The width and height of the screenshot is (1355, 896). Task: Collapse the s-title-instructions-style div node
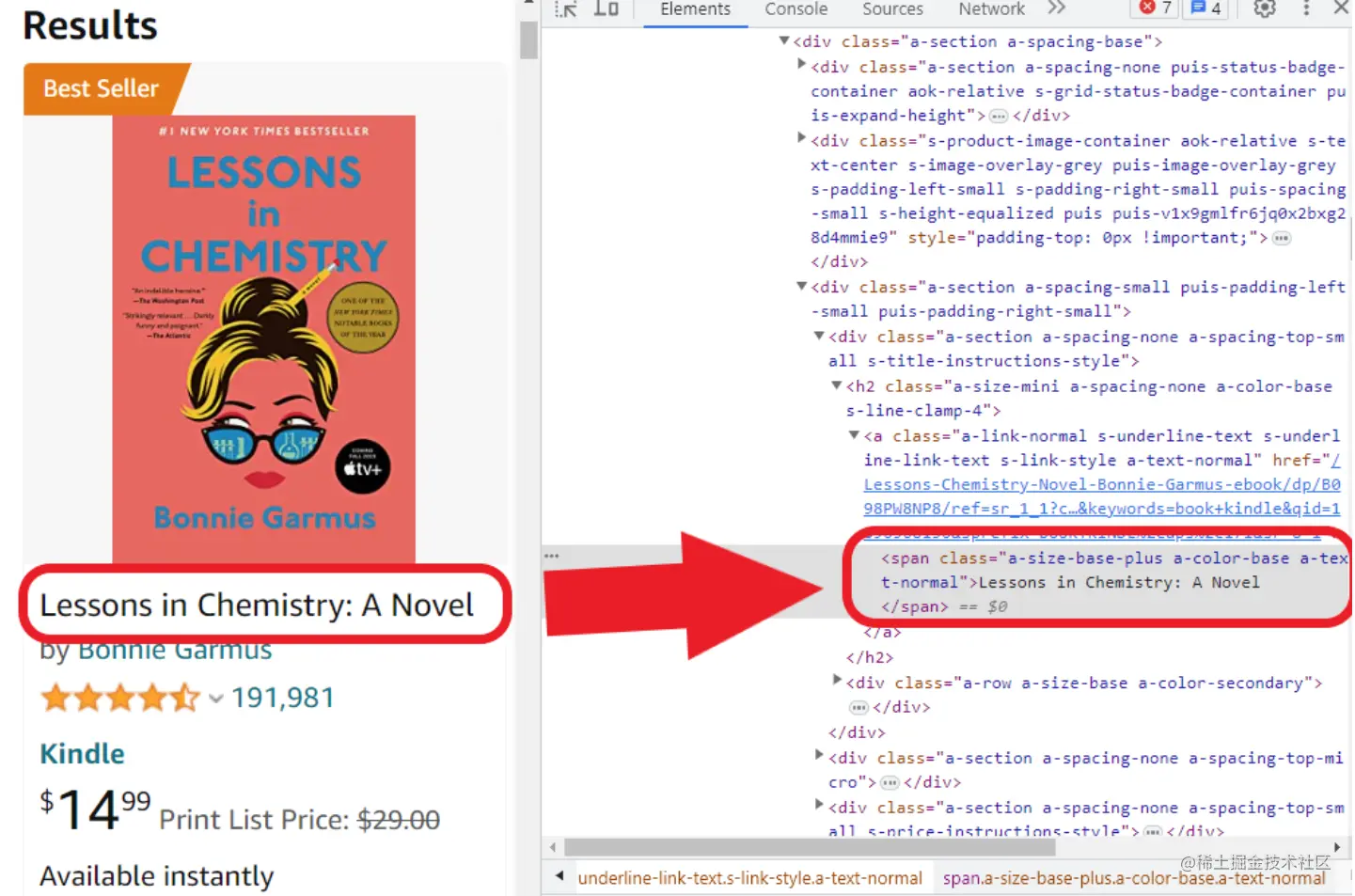pos(819,336)
